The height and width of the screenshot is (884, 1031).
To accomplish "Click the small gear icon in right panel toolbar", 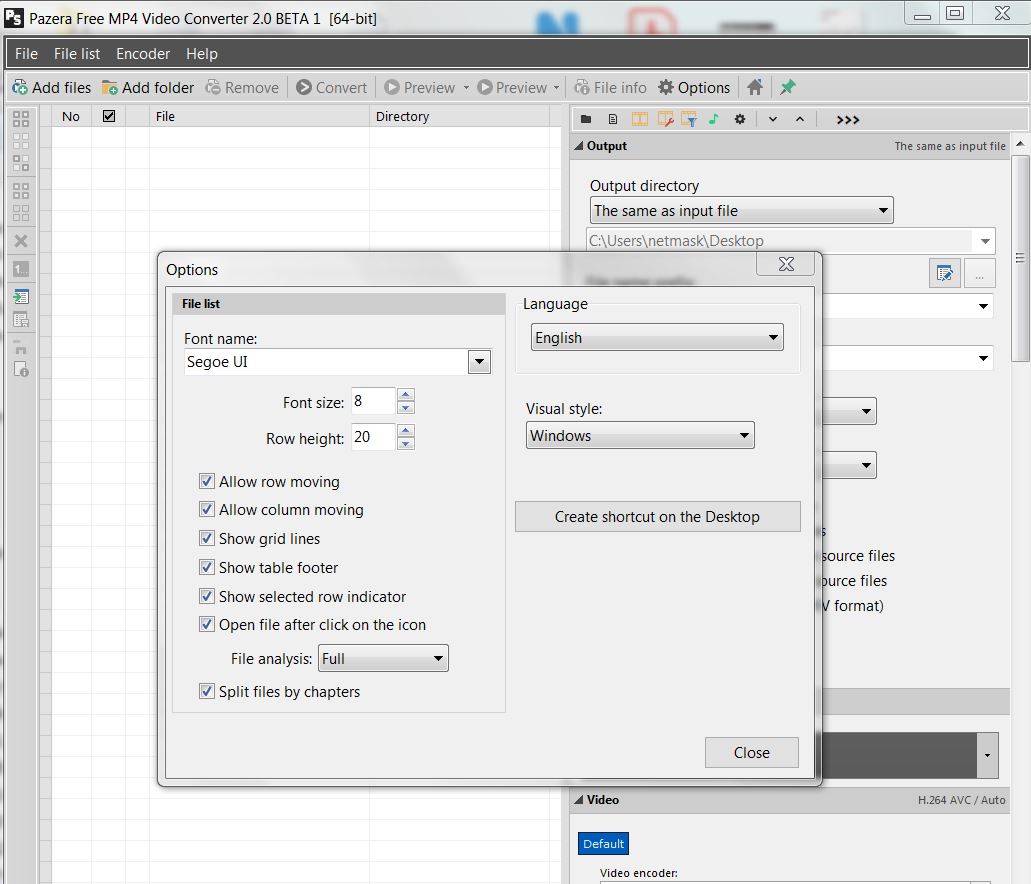I will pyautogui.click(x=740, y=119).
